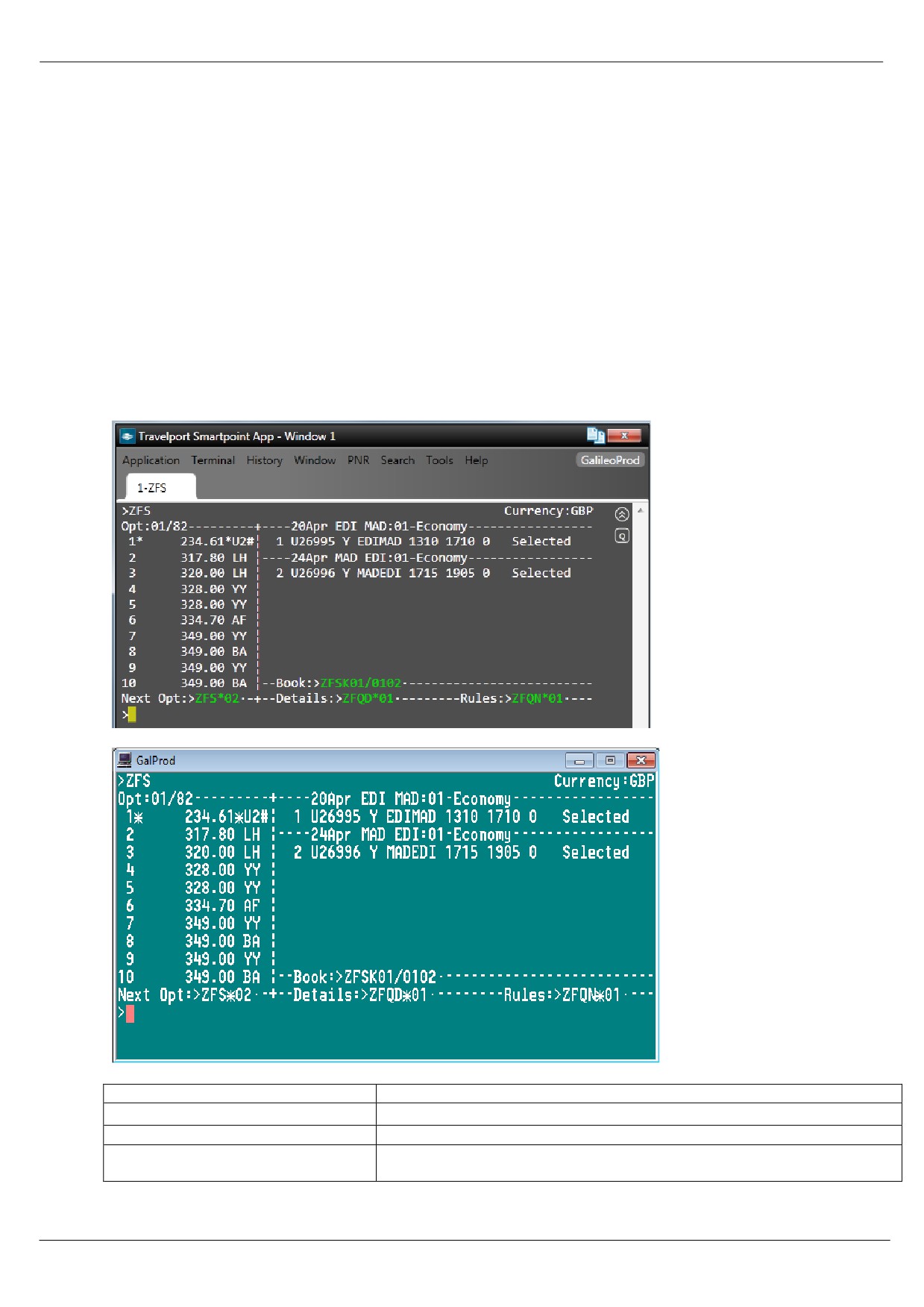The width and height of the screenshot is (924, 1307).
Task: Click Currency:GBP text in Smartpoint
Action: pos(548,511)
